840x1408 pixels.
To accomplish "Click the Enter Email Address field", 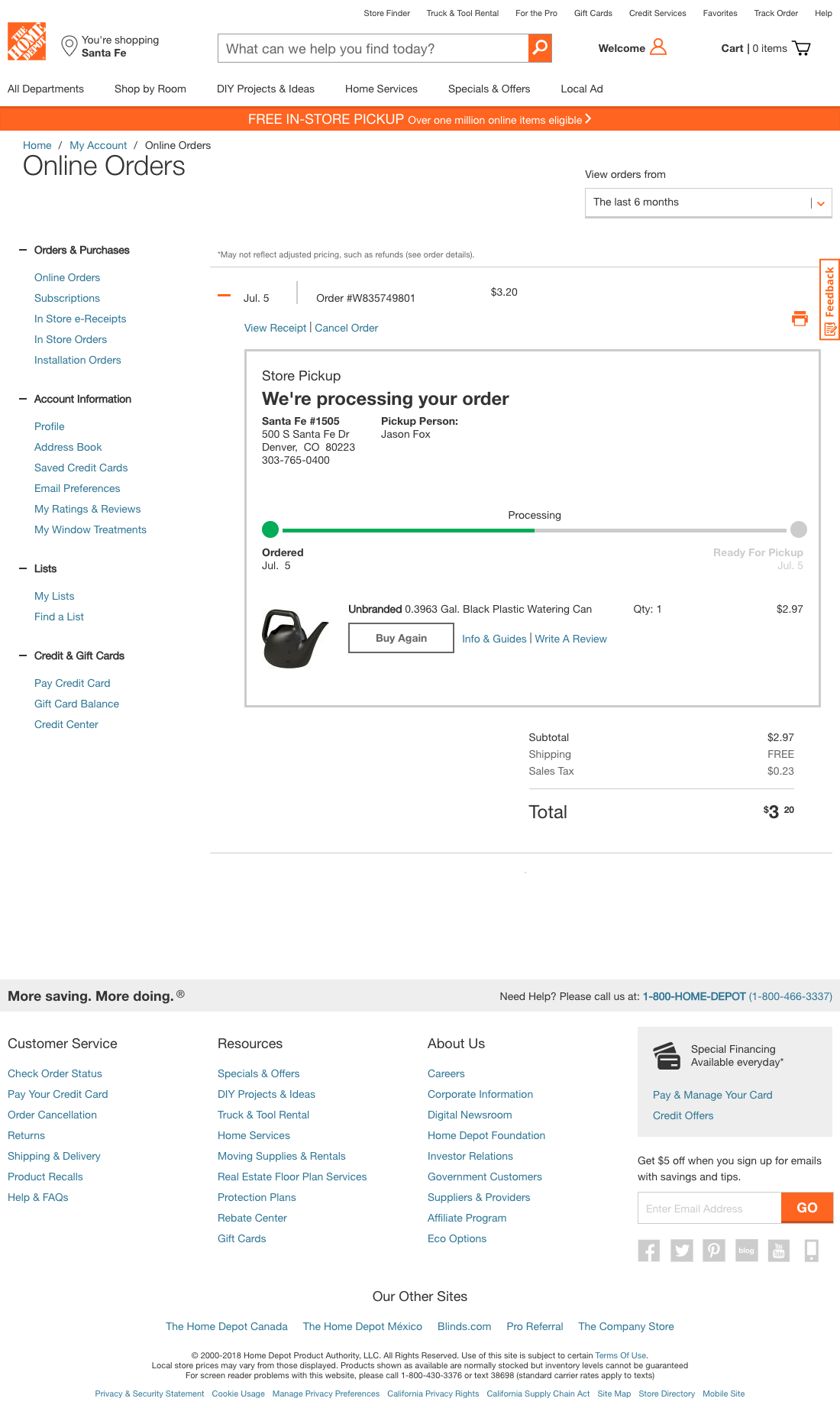I will [x=709, y=1208].
